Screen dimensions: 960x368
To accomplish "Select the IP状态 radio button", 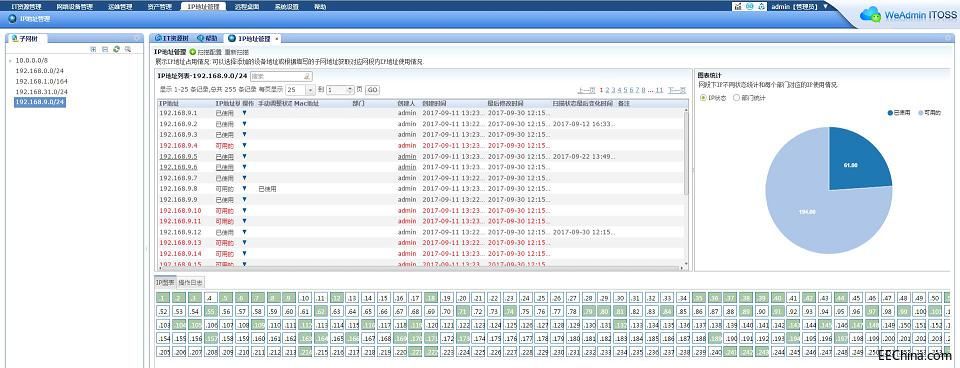I will [x=702, y=98].
